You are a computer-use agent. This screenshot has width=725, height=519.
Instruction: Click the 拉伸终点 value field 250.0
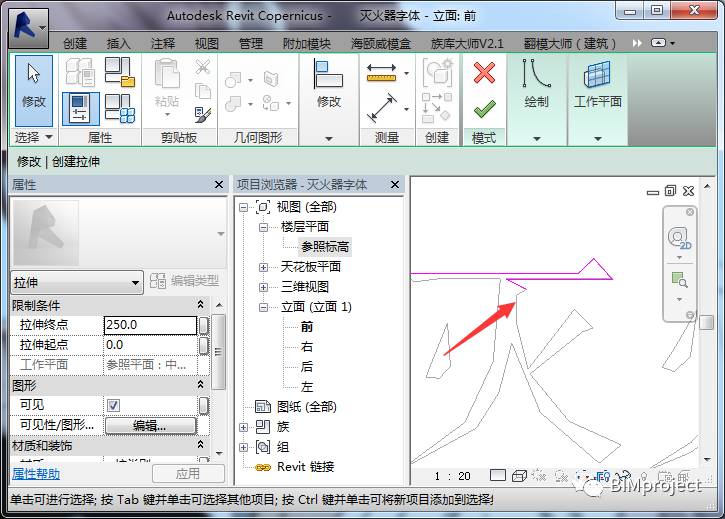pos(150,325)
